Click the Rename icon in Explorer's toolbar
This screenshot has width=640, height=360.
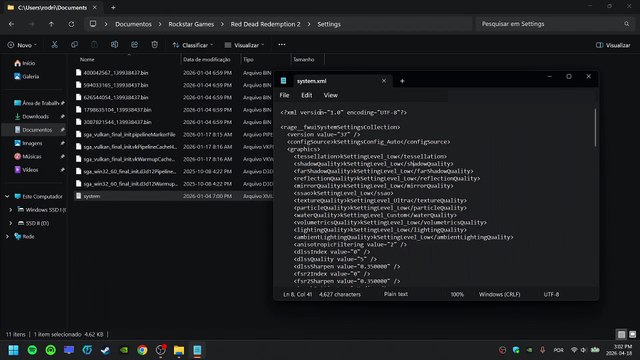coord(114,45)
